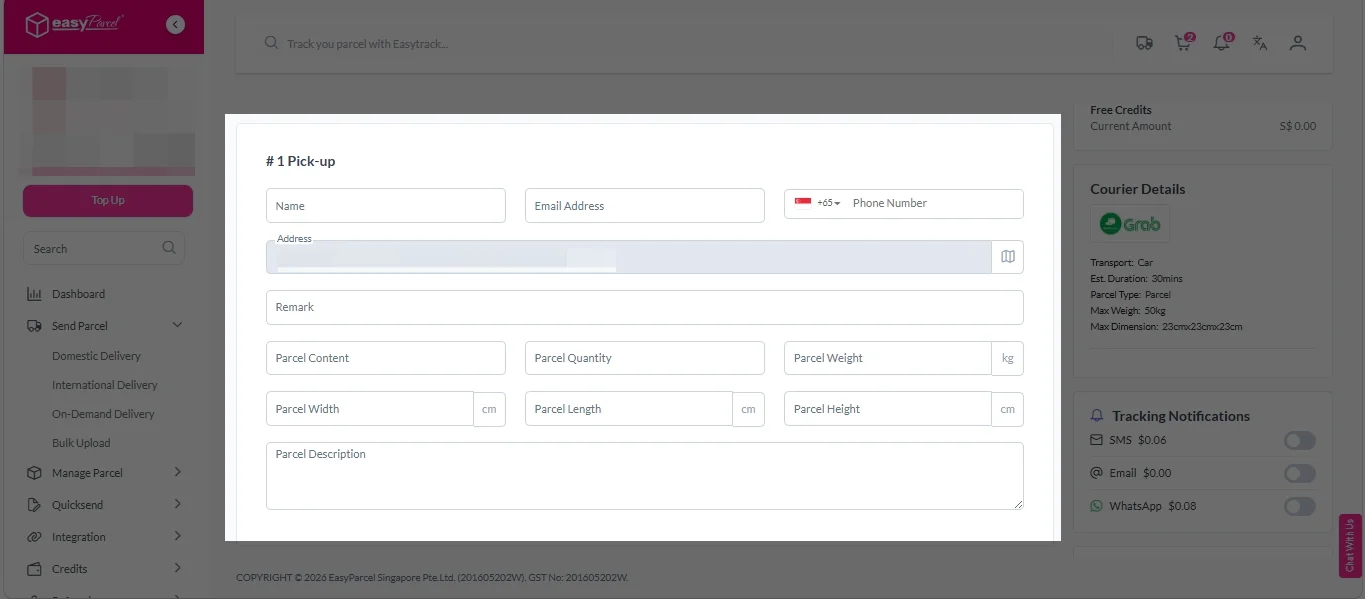The image size is (1365, 599).
Task: Turn on WhatsApp tracking notifications
Action: coord(1299,506)
